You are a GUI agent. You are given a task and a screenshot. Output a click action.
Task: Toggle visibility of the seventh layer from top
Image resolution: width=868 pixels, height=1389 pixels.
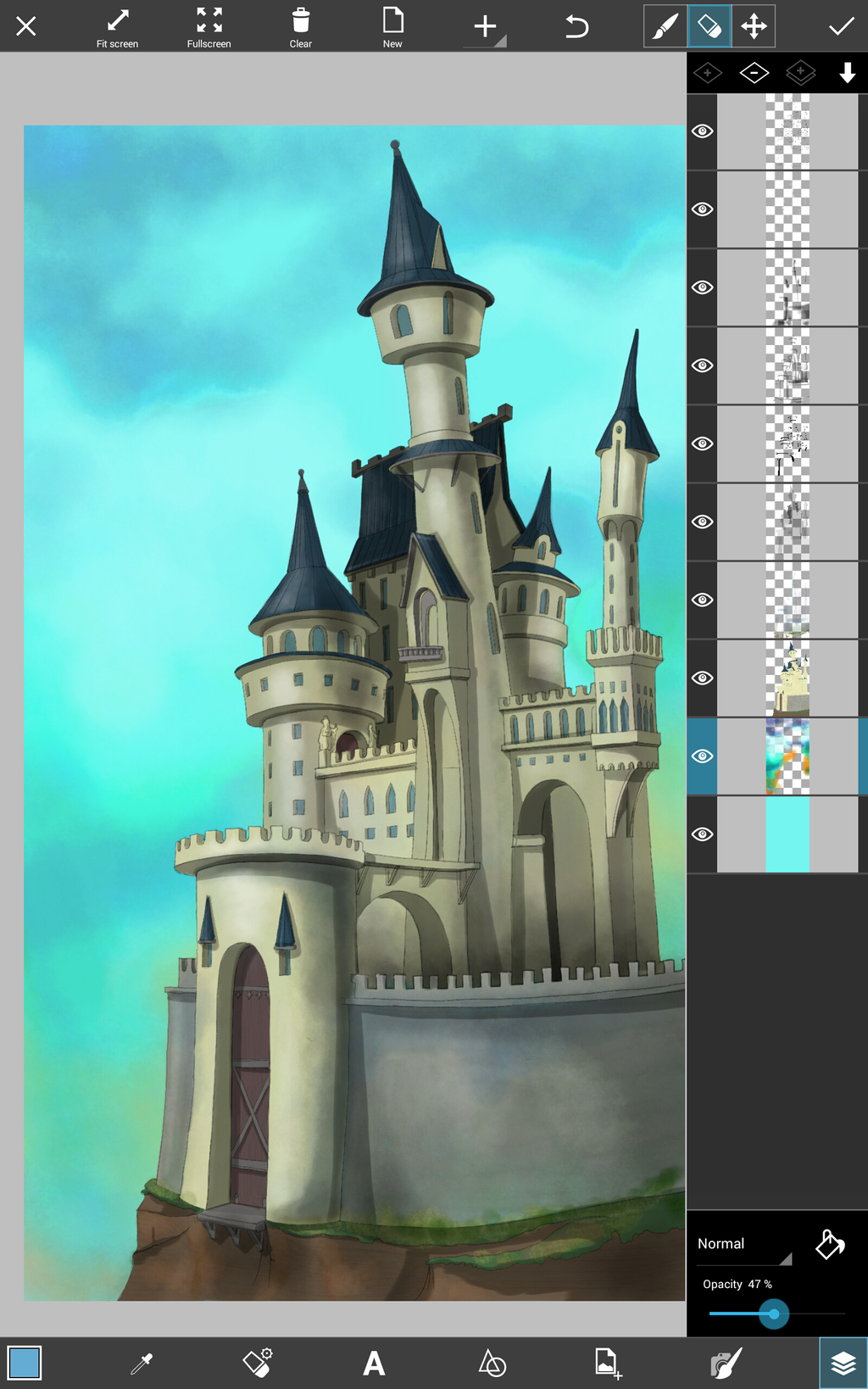click(x=702, y=600)
